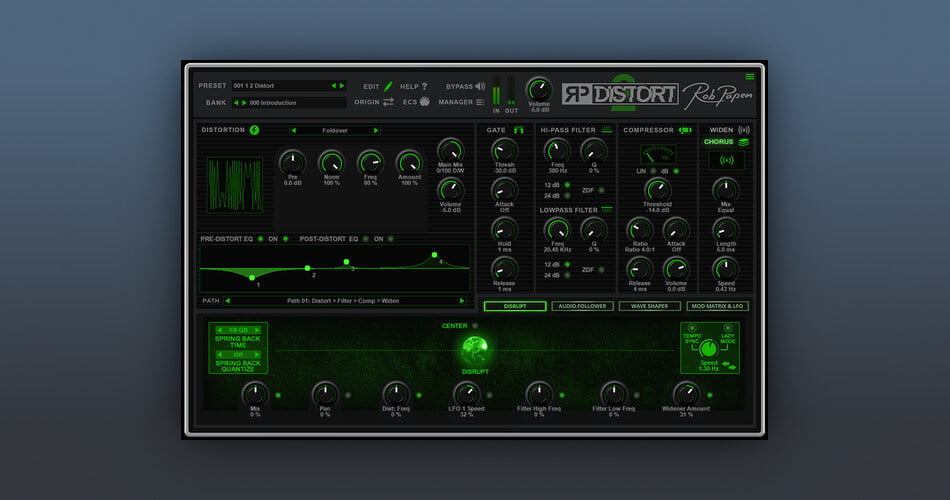Open the Path 01 routing dropdown
The height and width of the screenshot is (500, 950).
(x=343, y=301)
